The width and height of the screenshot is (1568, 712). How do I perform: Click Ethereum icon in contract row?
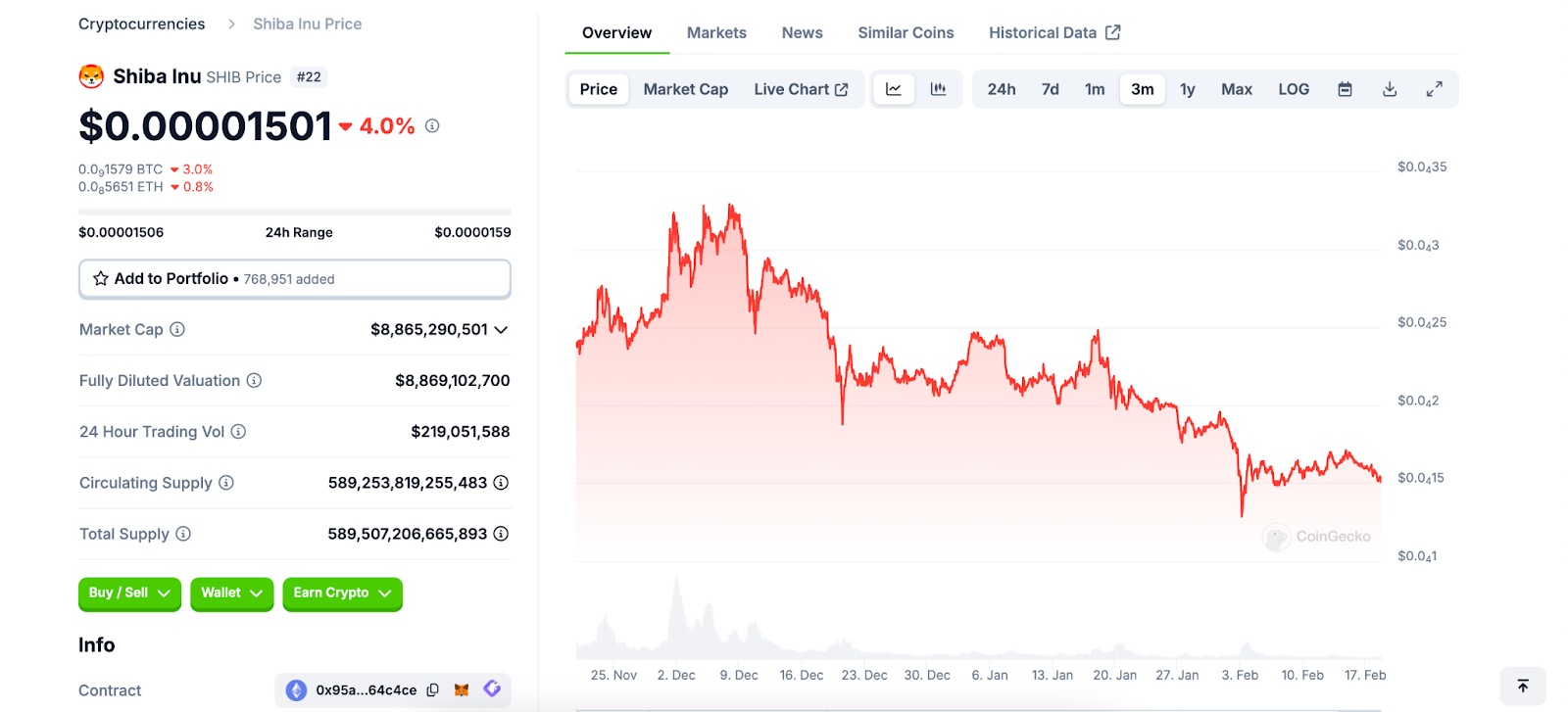tap(296, 689)
